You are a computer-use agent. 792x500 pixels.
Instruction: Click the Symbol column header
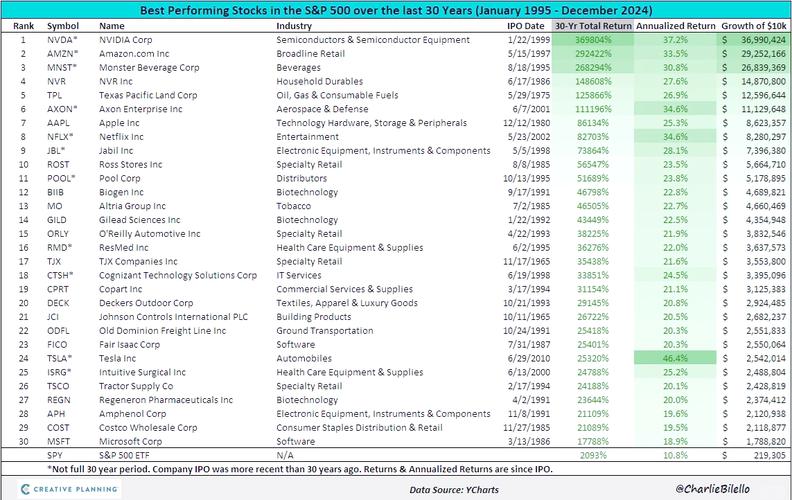tap(63, 26)
